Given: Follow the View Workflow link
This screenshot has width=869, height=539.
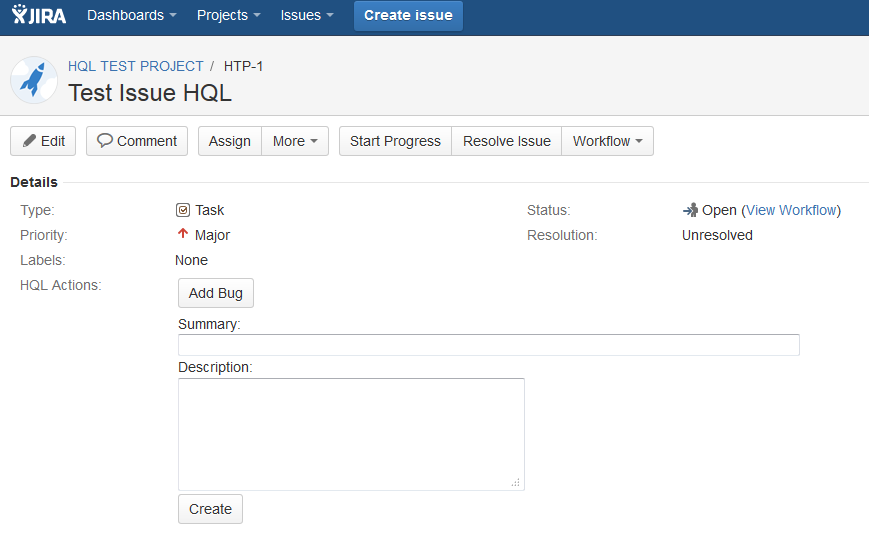Looking at the screenshot, I should pos(791,210).
